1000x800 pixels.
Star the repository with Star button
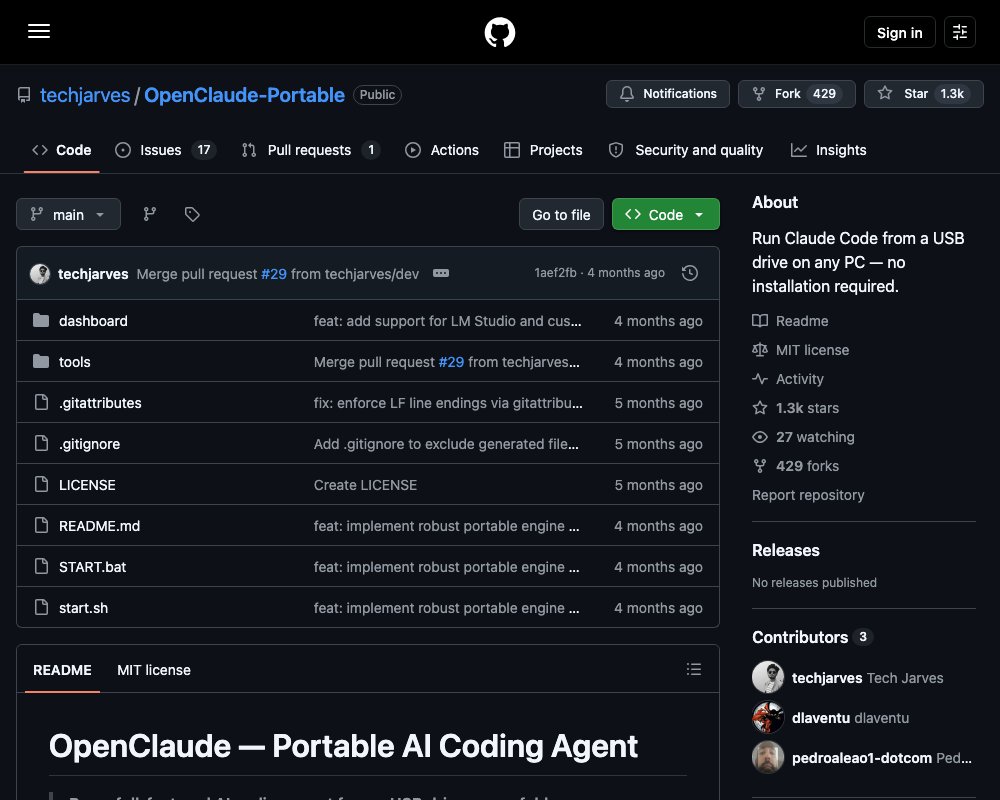(x=923, y=94)
